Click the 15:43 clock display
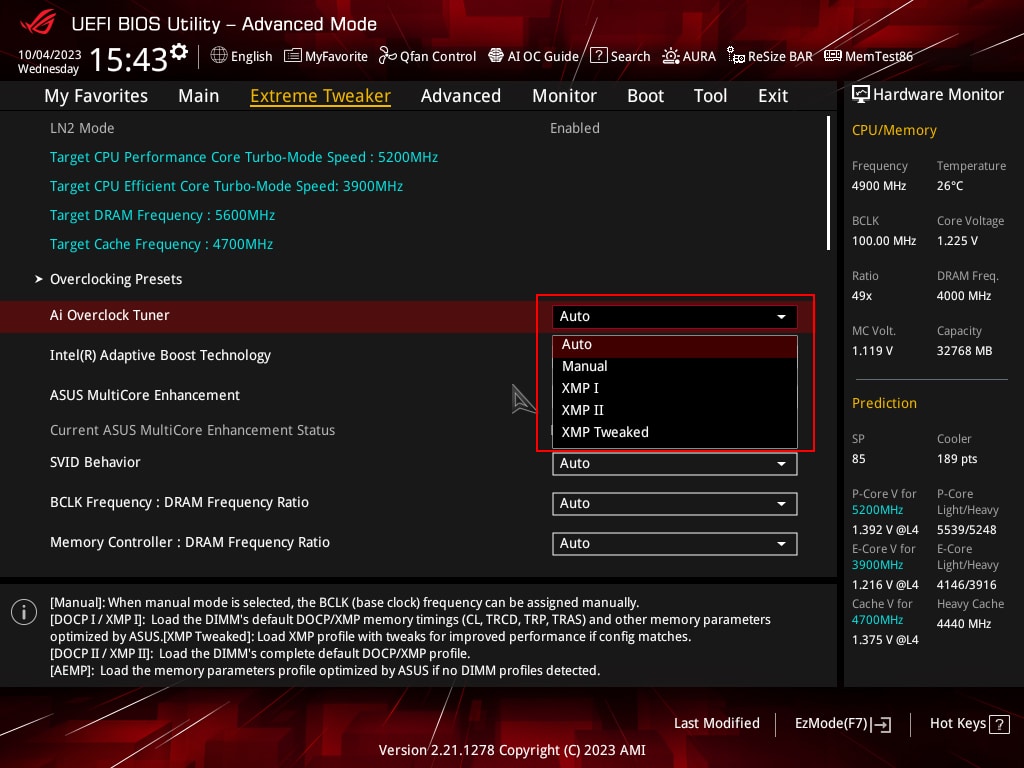The height and width of the screenshot is (768, 1024). click(x=128, y=60)
